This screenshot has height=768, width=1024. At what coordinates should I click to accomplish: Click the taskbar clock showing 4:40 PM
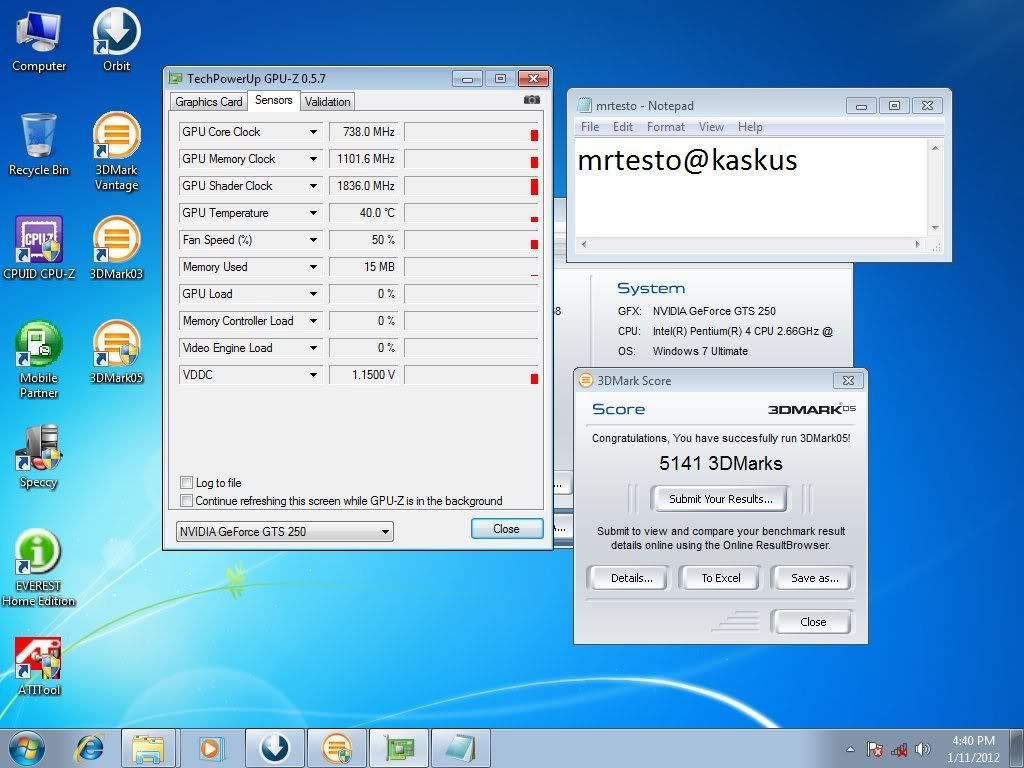click(973, 749)
